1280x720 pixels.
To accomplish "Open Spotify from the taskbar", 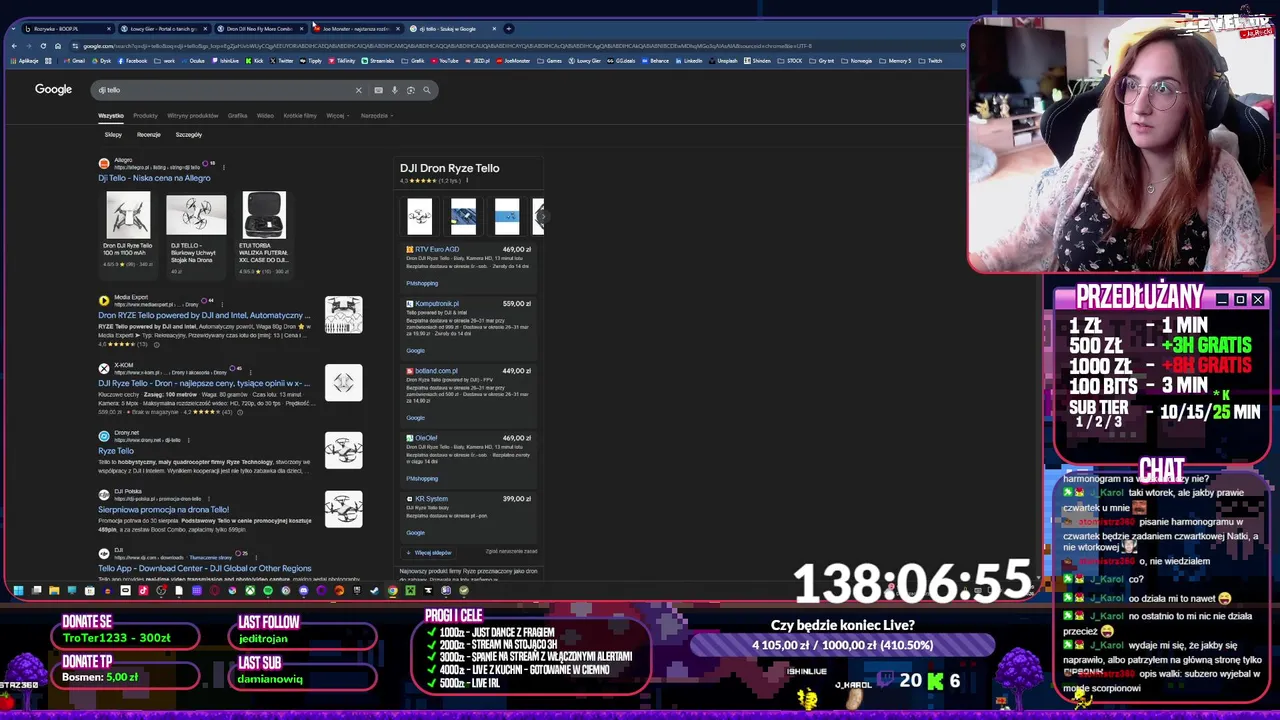I will click(267, 590).
